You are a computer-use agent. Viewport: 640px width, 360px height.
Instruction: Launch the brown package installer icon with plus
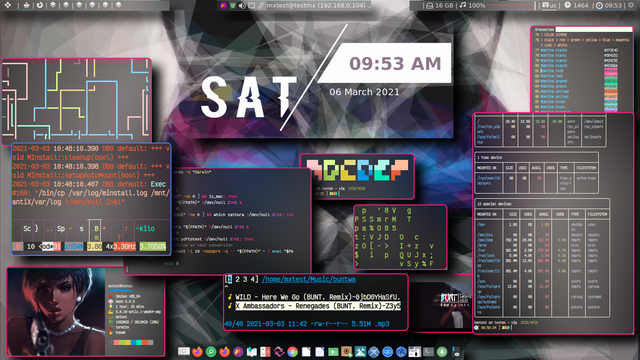(347, 352)
